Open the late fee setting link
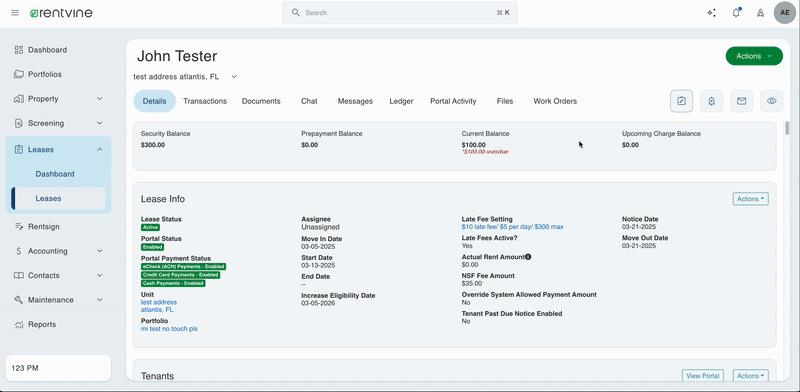This screenshot has width=800, height=392. click(512, 227)
